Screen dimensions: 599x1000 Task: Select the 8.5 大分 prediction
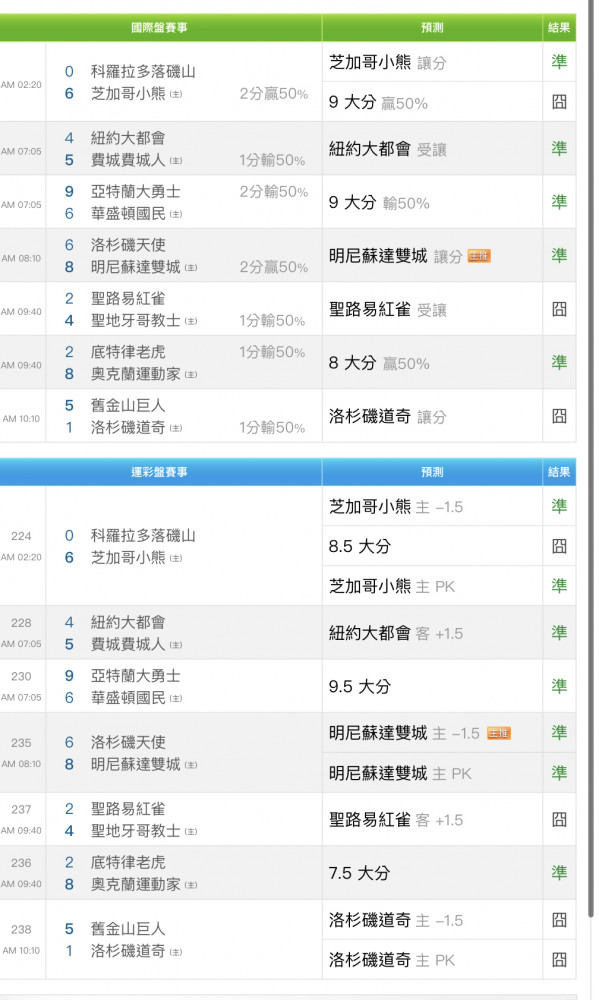pos(359,547)
